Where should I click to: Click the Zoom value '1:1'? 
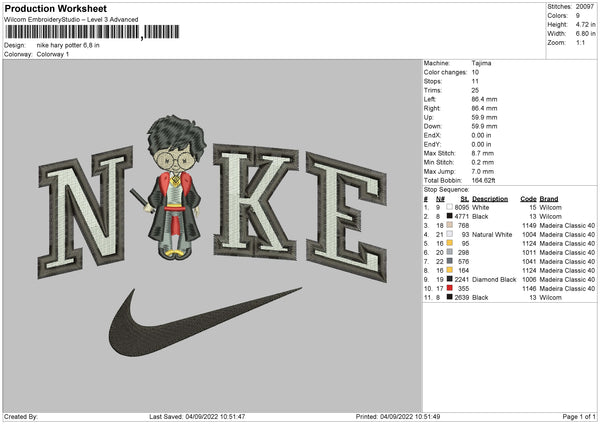tap(580, 42)
